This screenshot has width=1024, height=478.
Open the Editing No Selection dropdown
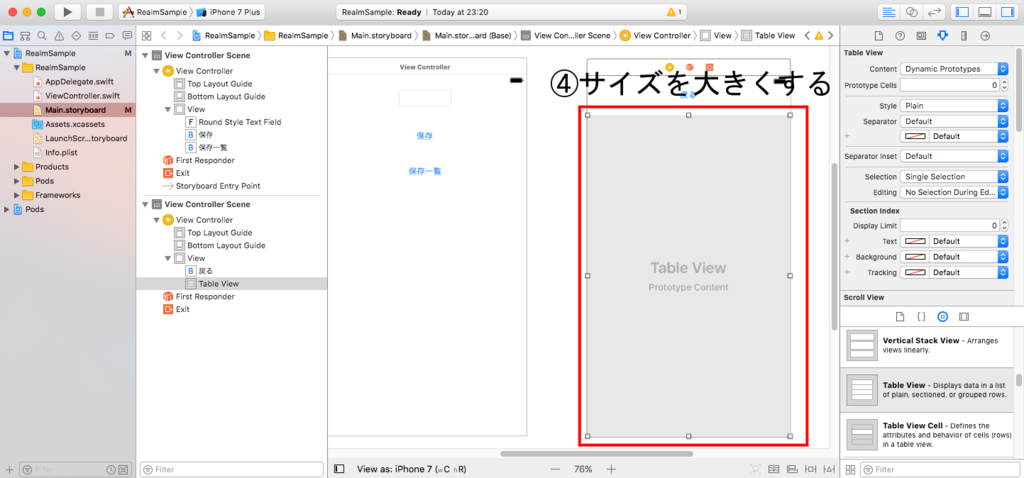coord(954,192)
